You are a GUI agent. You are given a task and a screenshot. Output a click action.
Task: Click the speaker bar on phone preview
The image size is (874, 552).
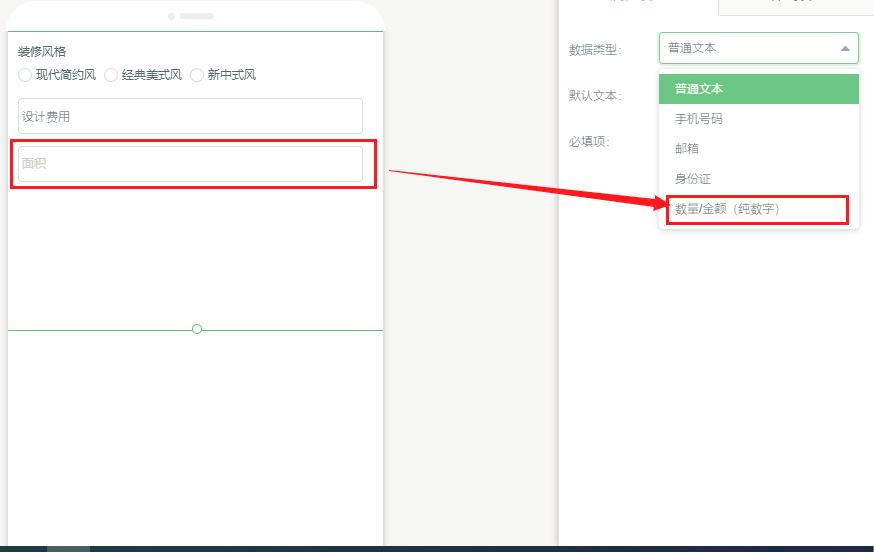click(x=196, y=16)
